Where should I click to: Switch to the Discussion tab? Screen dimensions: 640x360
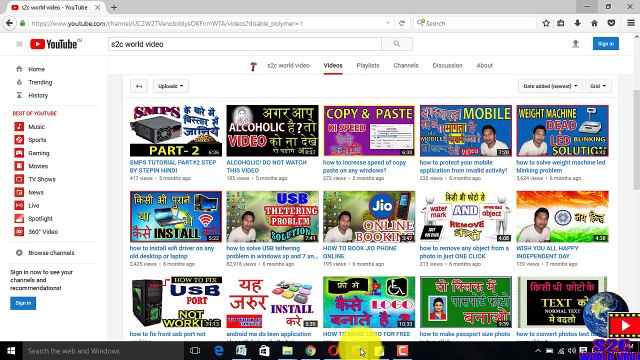[447, 65]
